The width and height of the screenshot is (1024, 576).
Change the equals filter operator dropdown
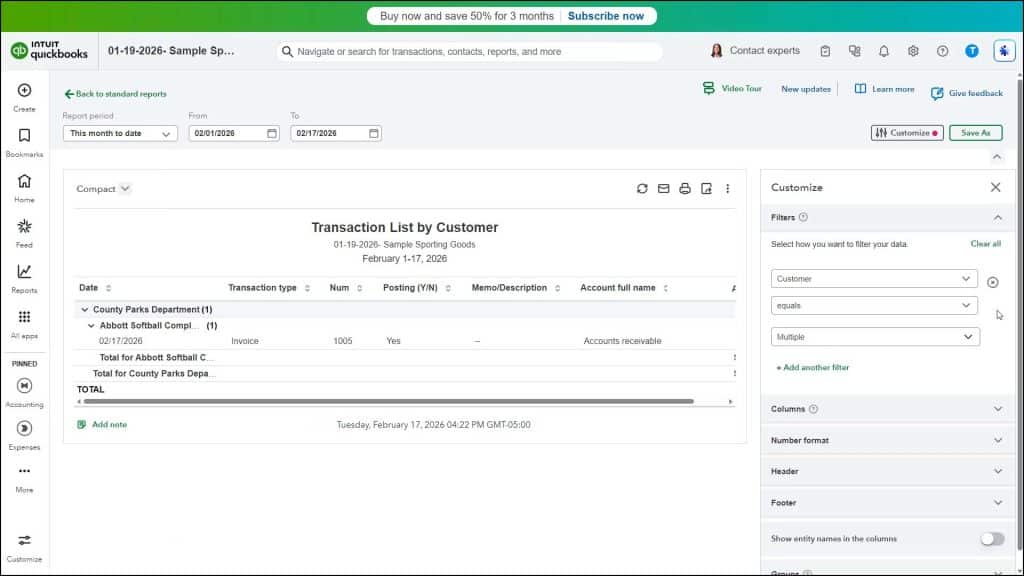click(x=875, y=305)
